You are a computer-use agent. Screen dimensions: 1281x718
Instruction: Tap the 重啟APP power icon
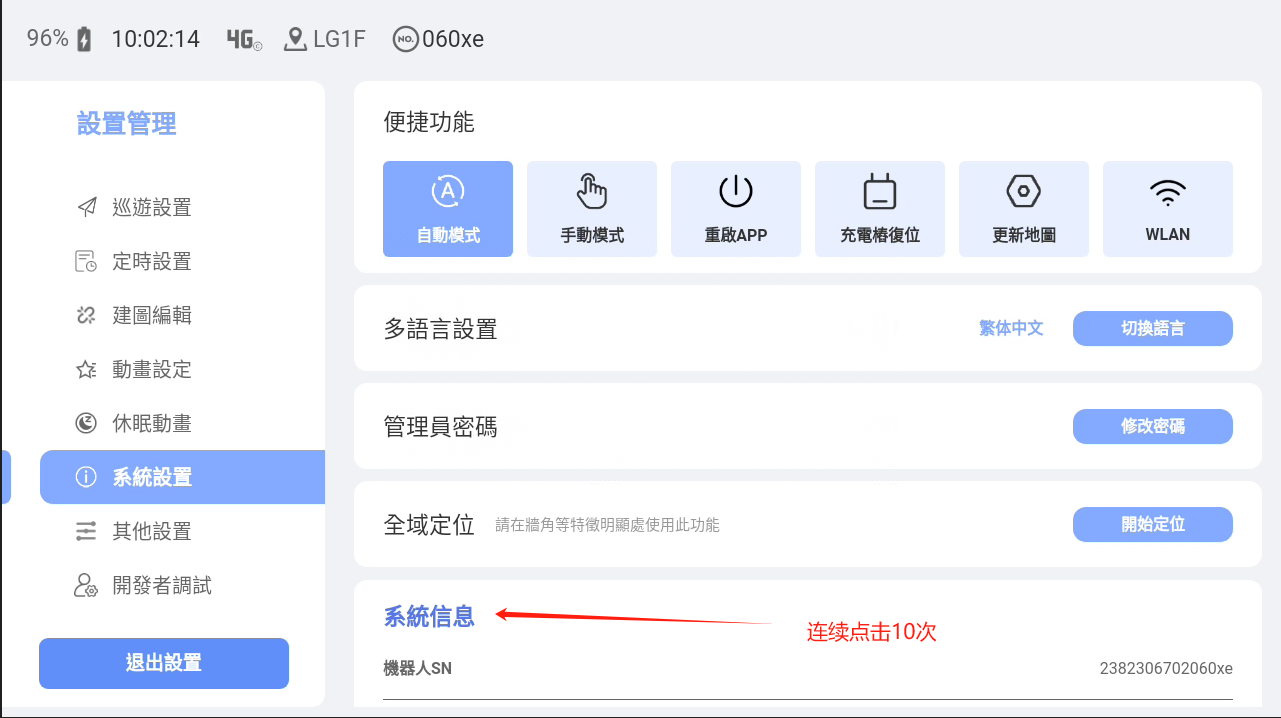click(x=736, y=190)
